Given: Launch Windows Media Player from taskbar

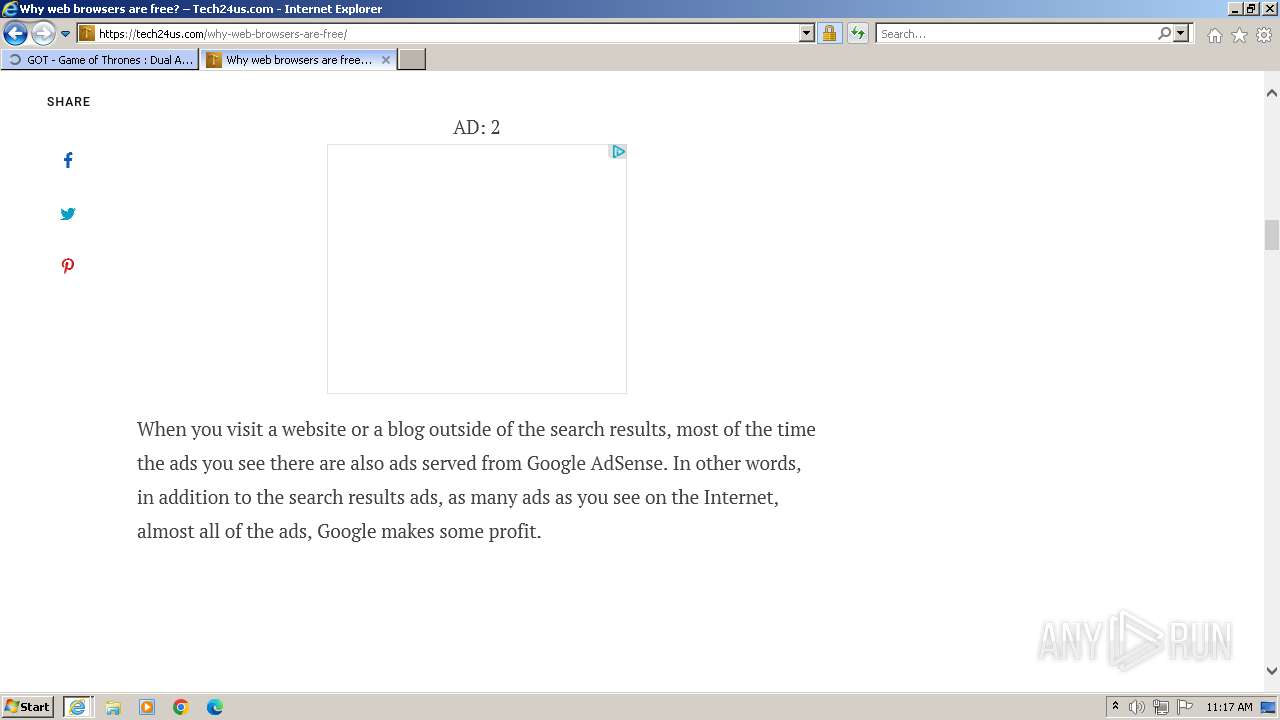Looking at the screenshot, I should (147, 707).
